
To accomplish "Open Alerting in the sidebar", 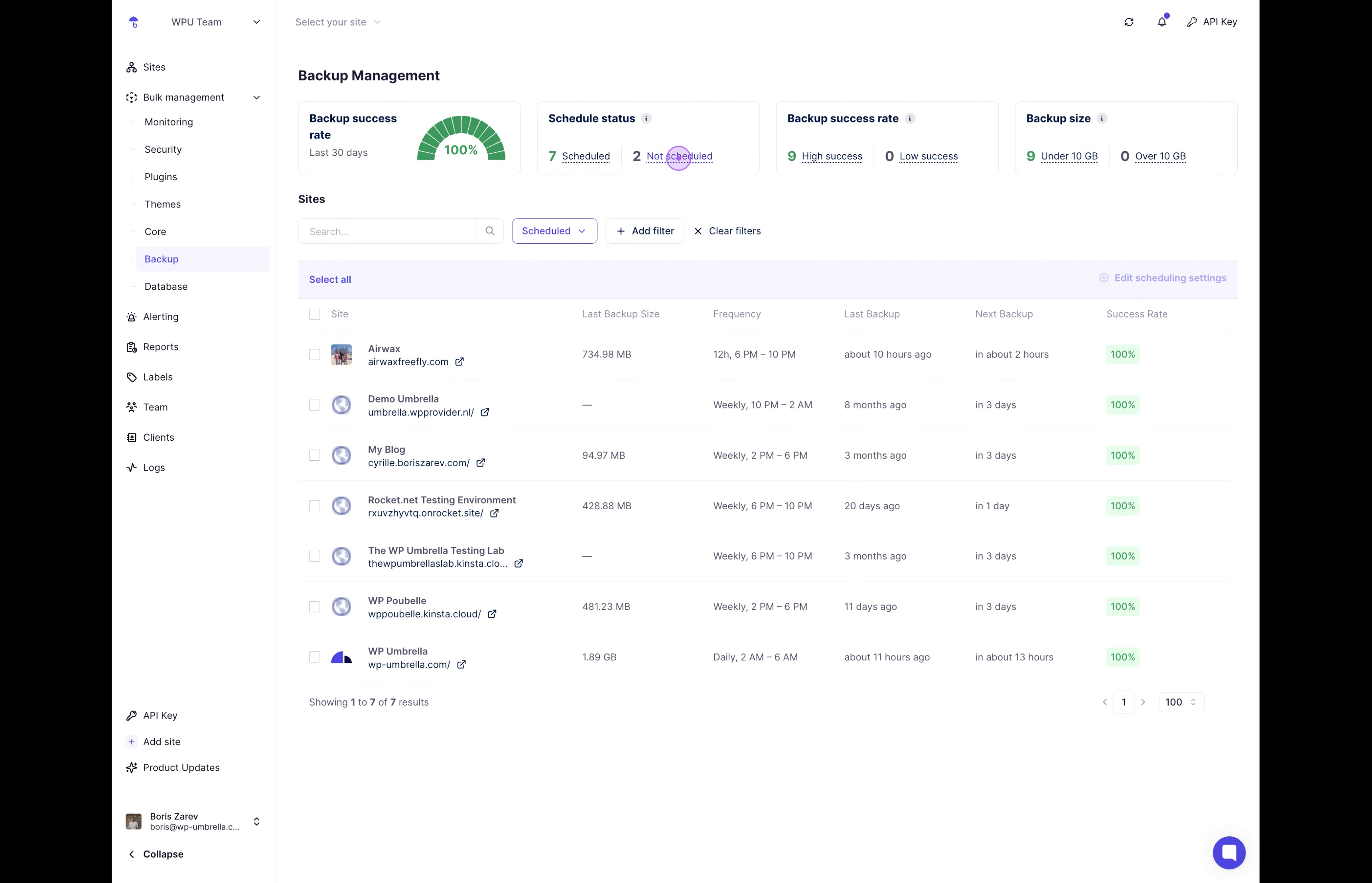I will point(161,317).
